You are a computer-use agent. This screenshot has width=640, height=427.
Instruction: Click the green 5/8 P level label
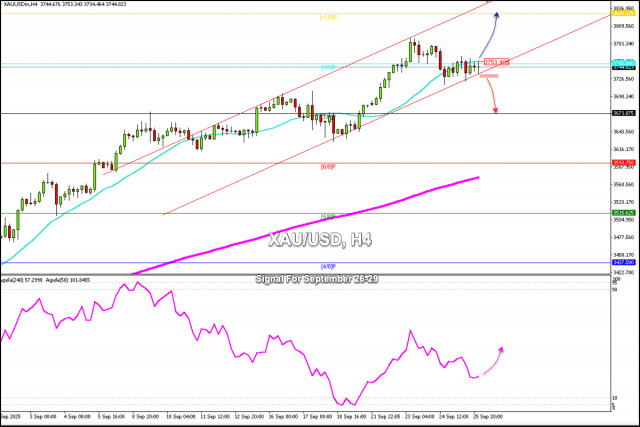(328, 217)
